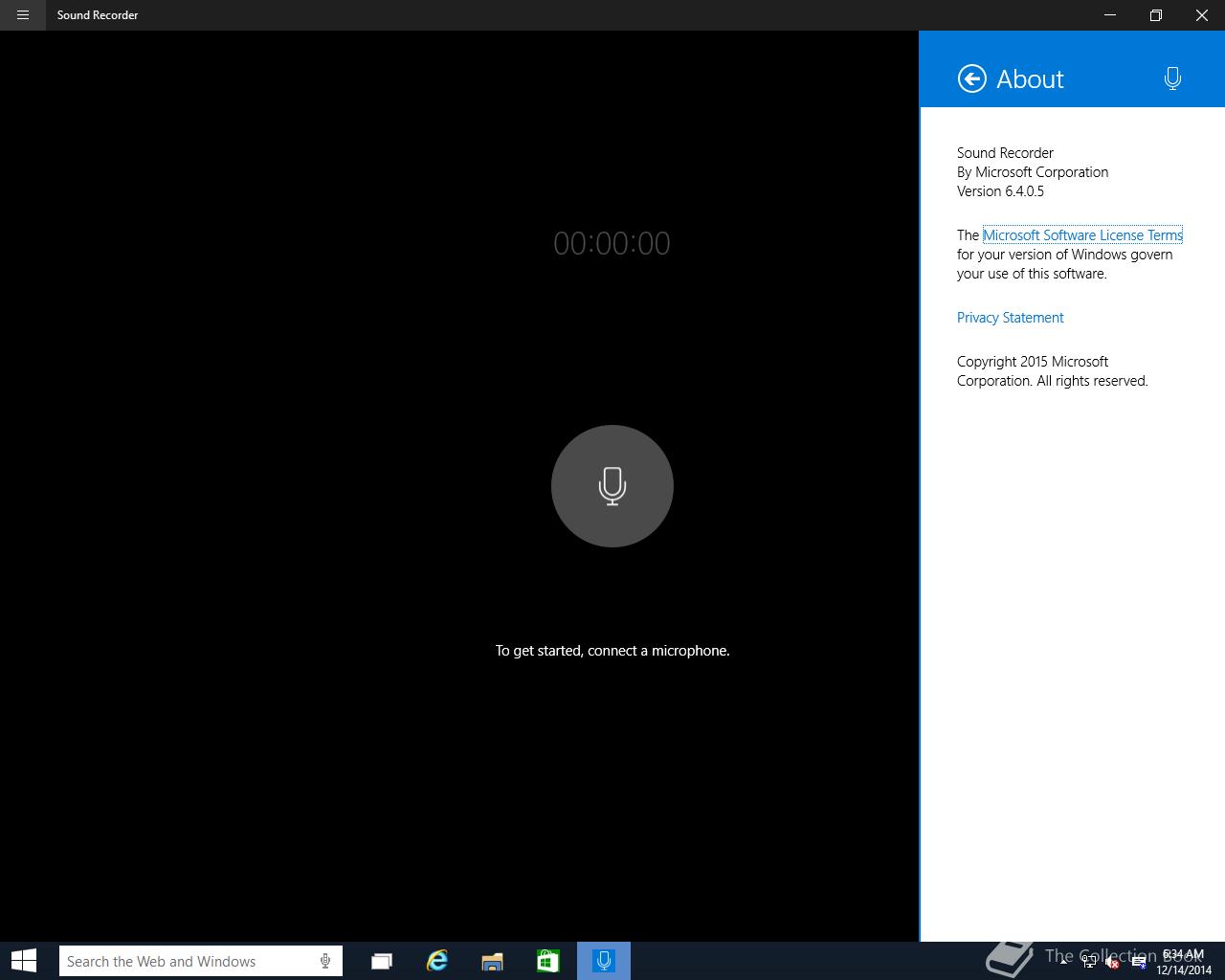Open the clock showing 12/14/2014
Image resolution: width=1225 pixels, height=980 pixels.
click(1183, 962)
